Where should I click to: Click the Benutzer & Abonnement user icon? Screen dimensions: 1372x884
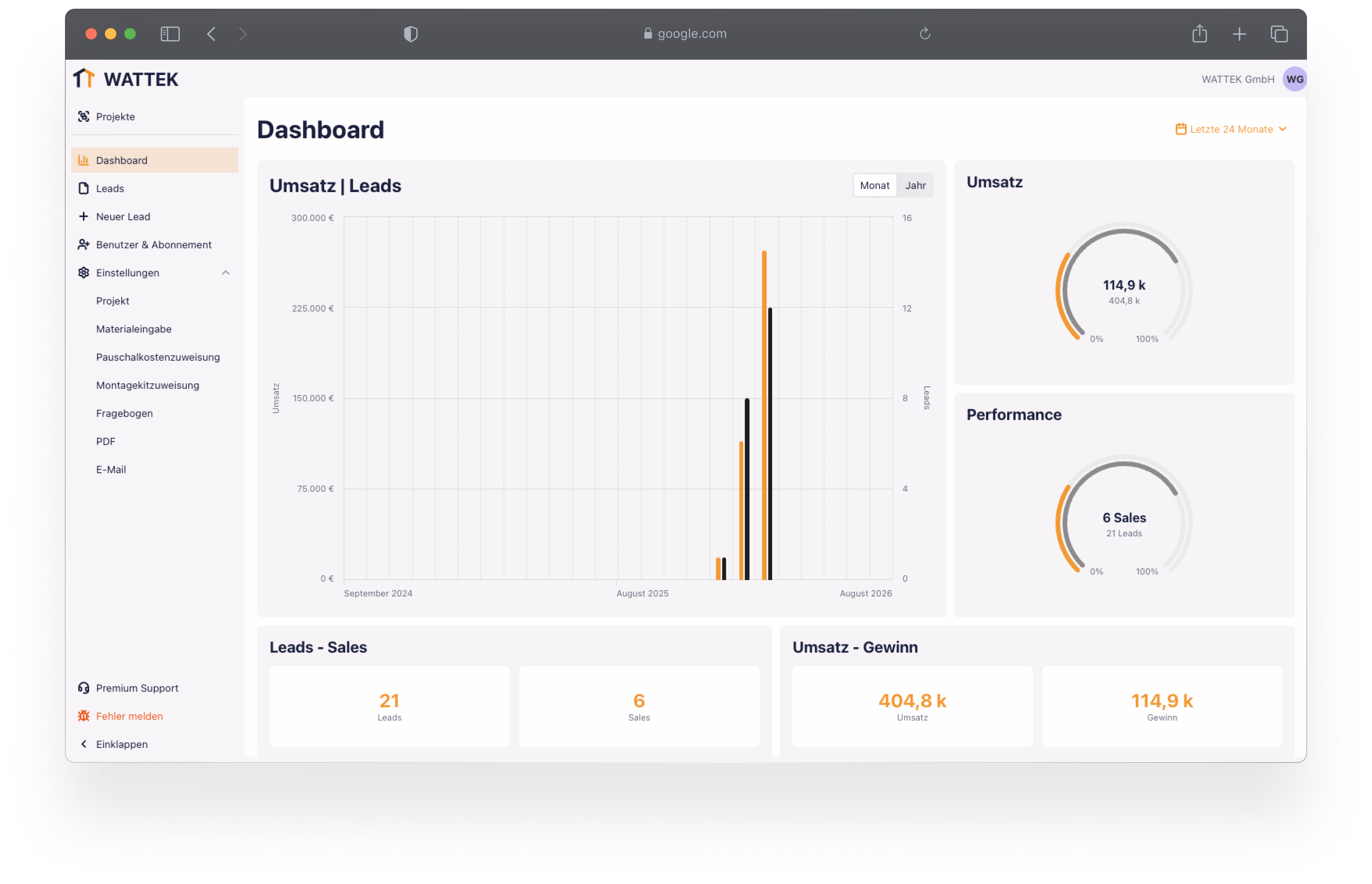point(84,245)
